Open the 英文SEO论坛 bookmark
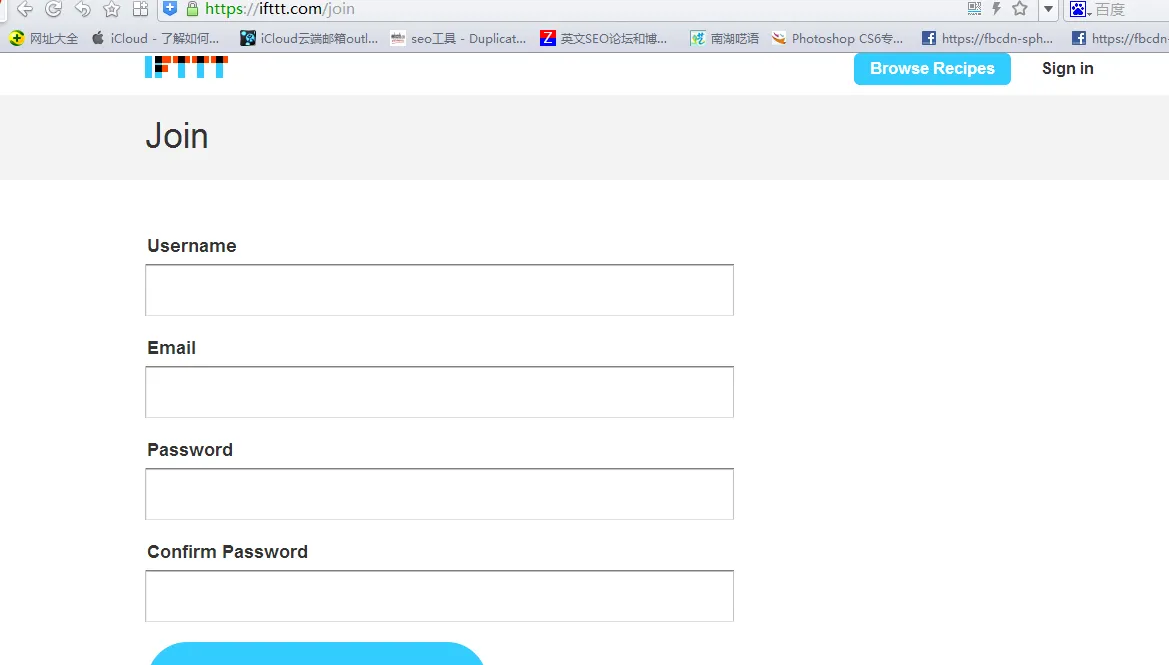Viewport: 1169px width, 665px height. pos(604,38)
